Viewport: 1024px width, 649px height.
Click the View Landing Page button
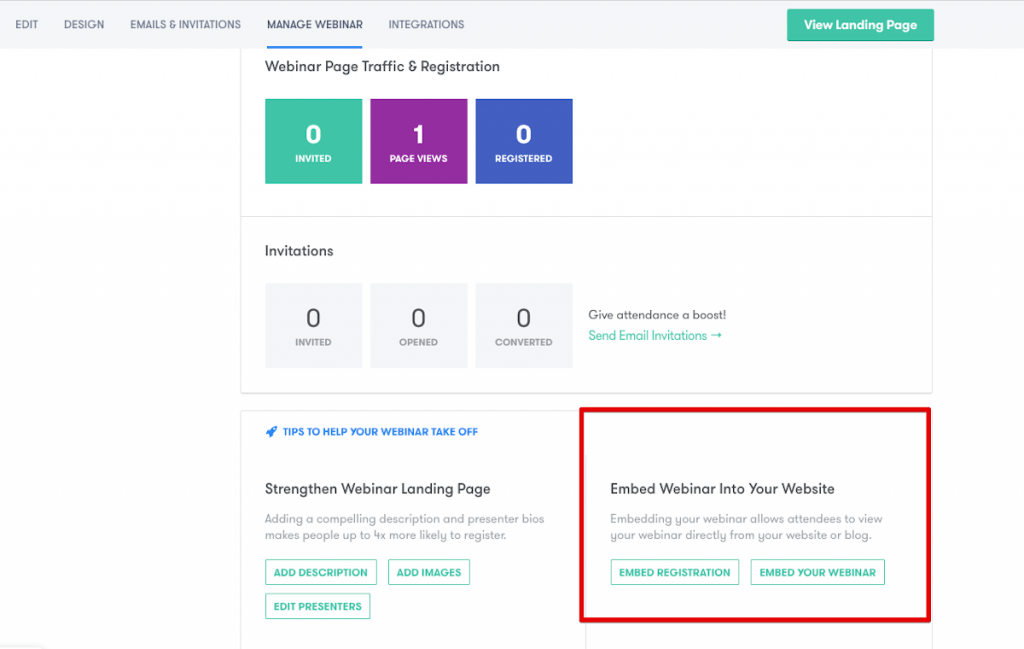pos(860,24)
